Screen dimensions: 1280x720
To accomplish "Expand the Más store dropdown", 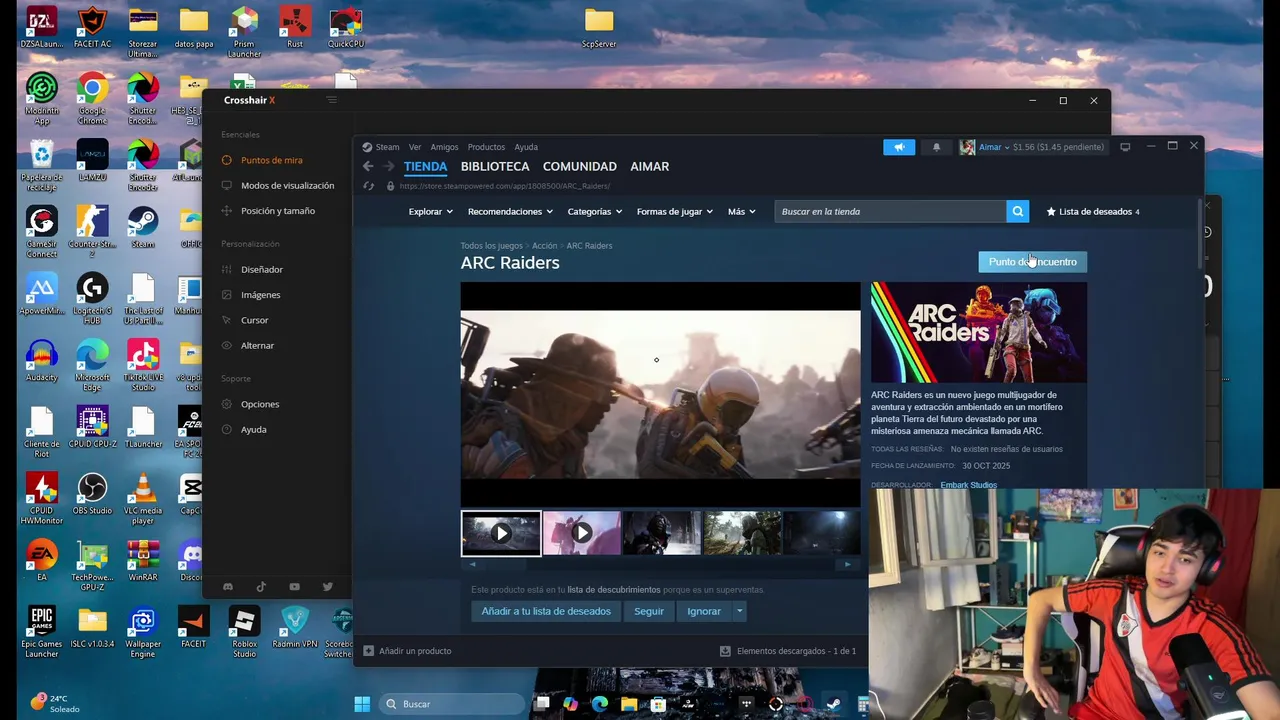I will [742, 211].
